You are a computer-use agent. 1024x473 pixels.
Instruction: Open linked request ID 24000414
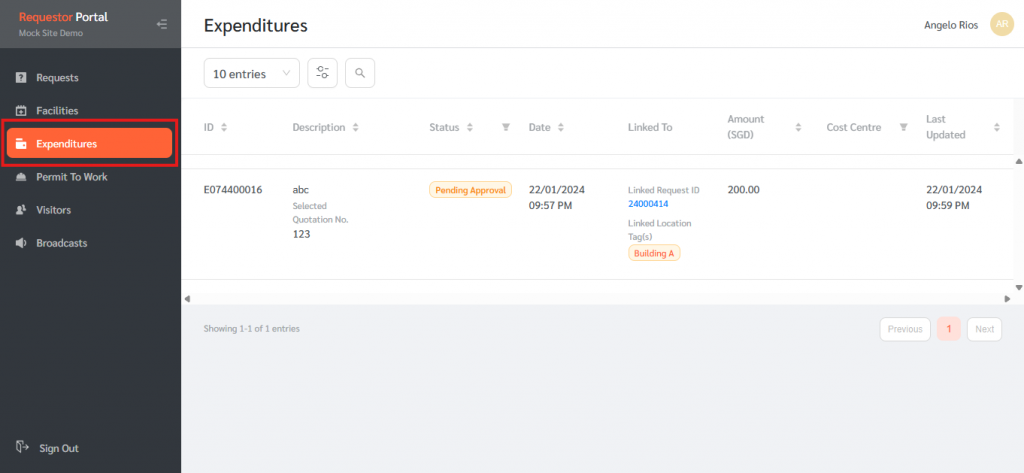tap(648, 204)
